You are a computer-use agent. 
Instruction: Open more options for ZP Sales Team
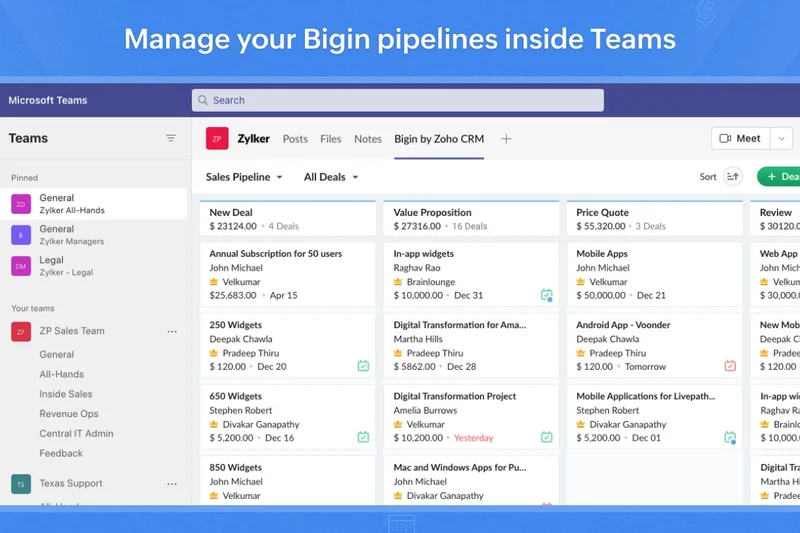tap(172, 332)
